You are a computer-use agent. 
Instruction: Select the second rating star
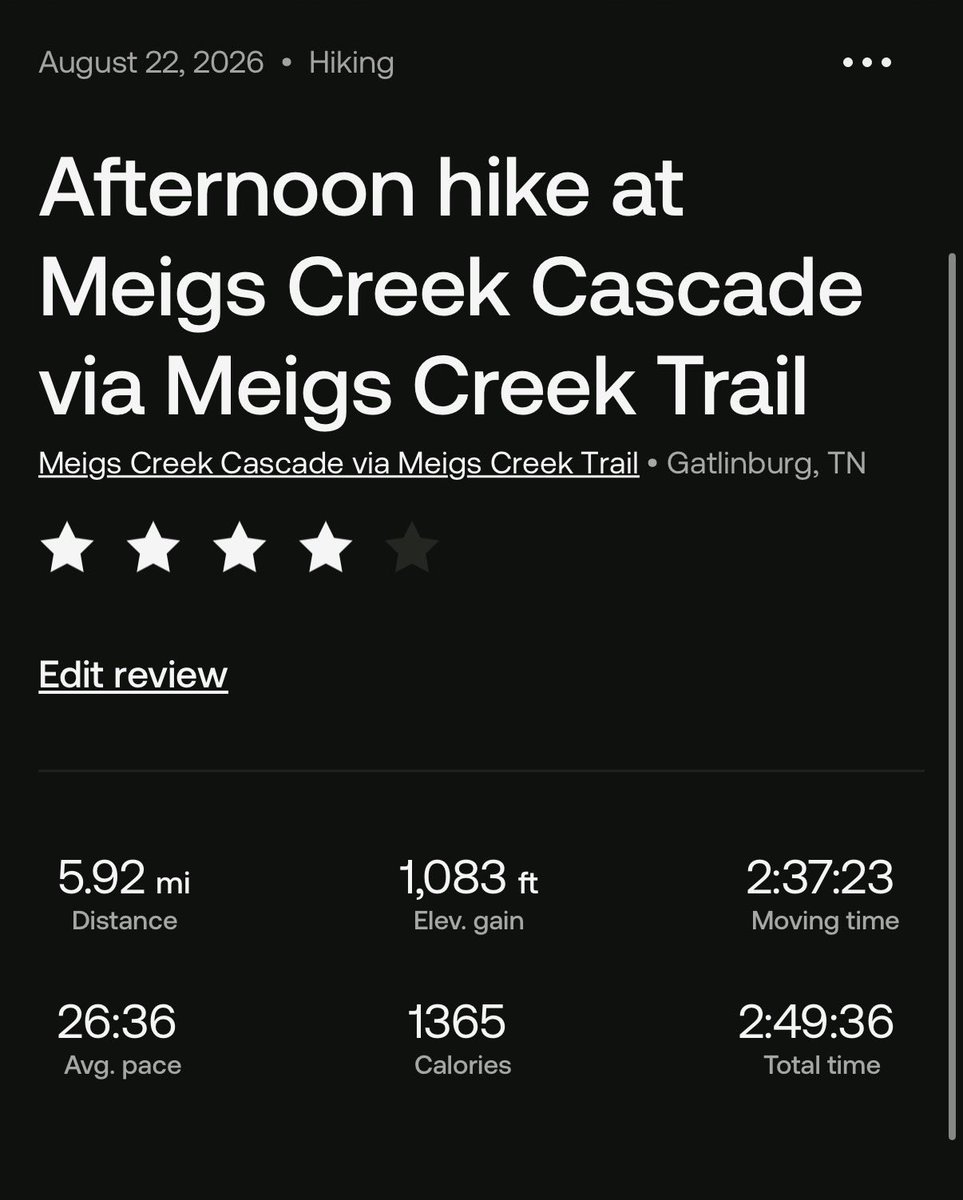click(153, 551)
